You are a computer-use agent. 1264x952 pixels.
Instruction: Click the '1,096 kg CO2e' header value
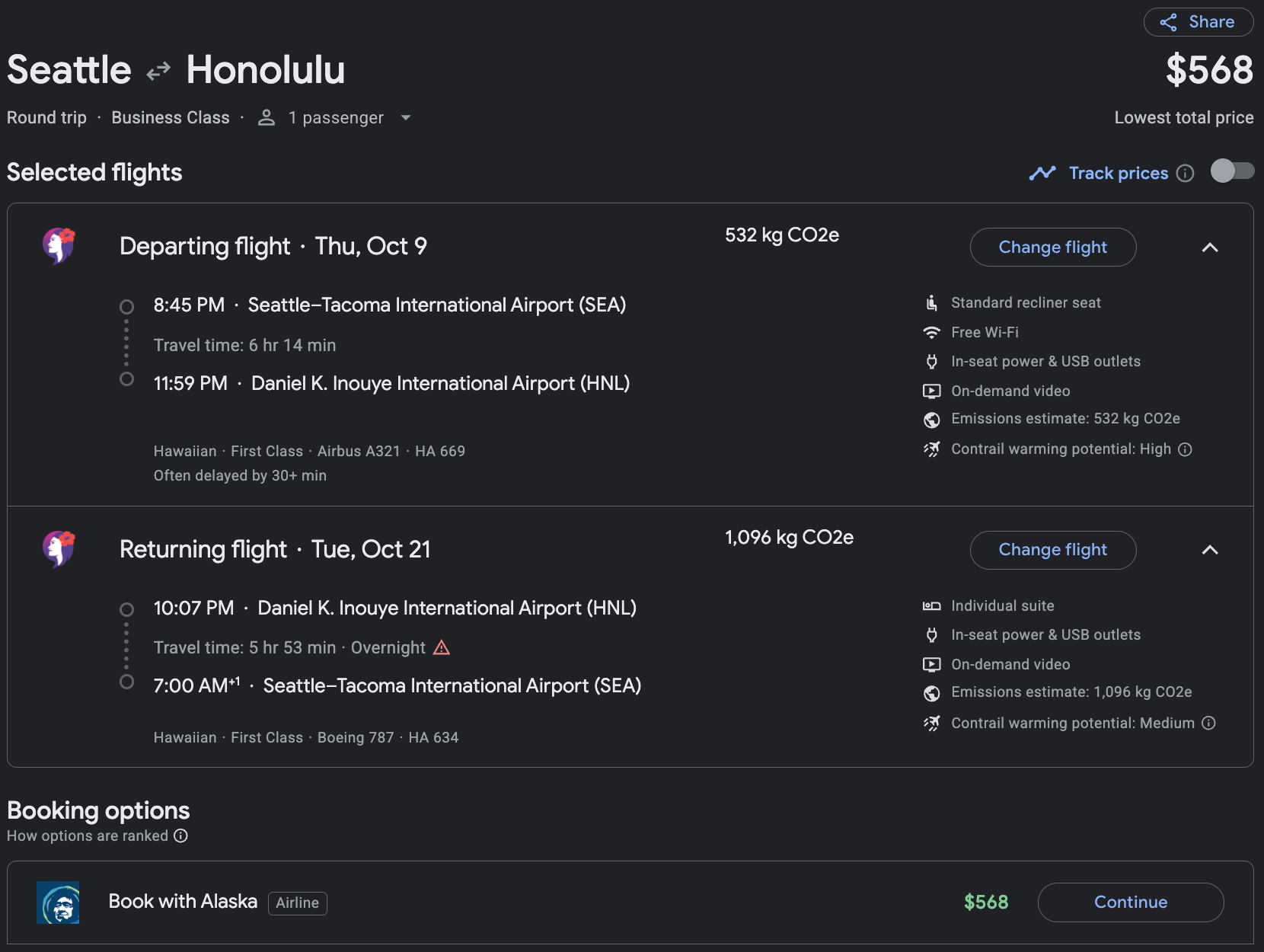click(789, 538)
